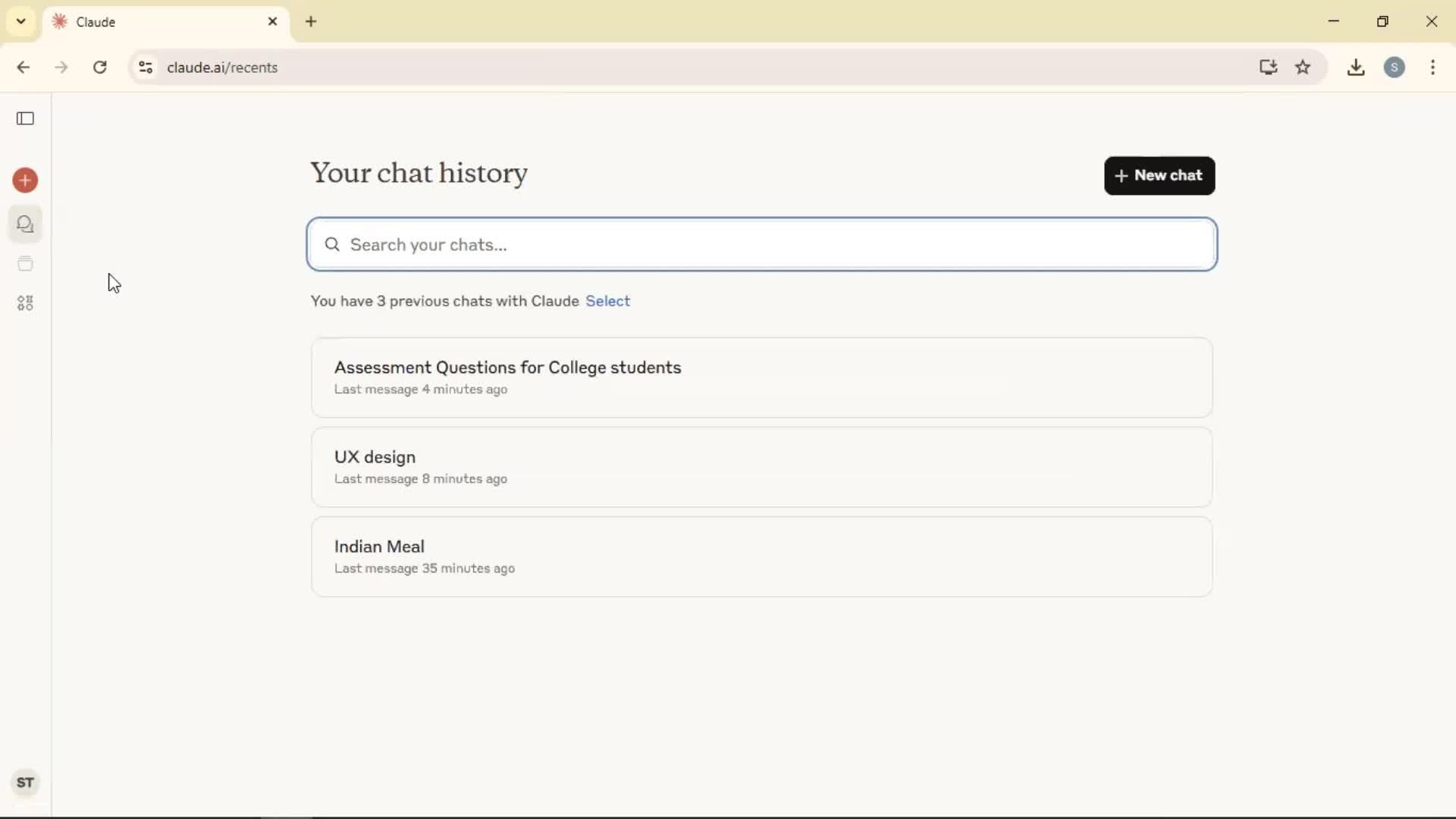Reload the page
The image size is (1456, 819).
(x=100, y=67)
